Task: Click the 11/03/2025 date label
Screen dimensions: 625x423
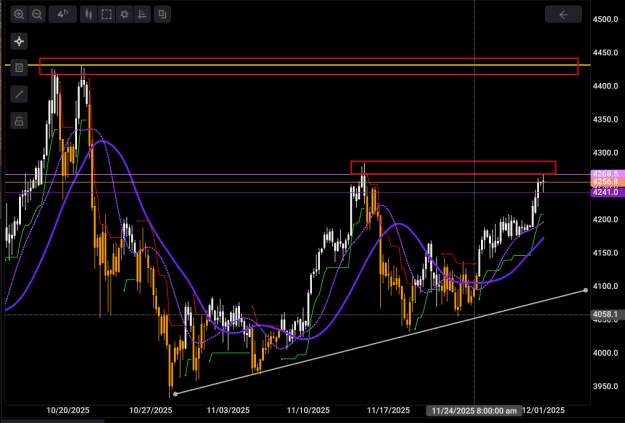Action: point(228,410)
